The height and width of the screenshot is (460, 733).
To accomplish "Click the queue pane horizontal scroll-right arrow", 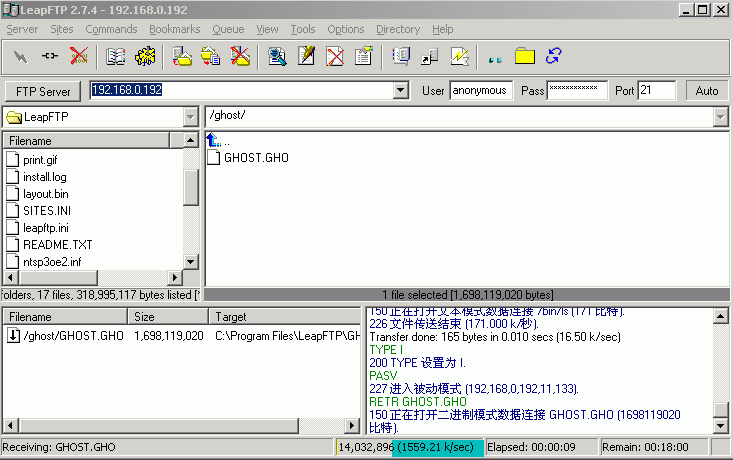I will point(352,425).
